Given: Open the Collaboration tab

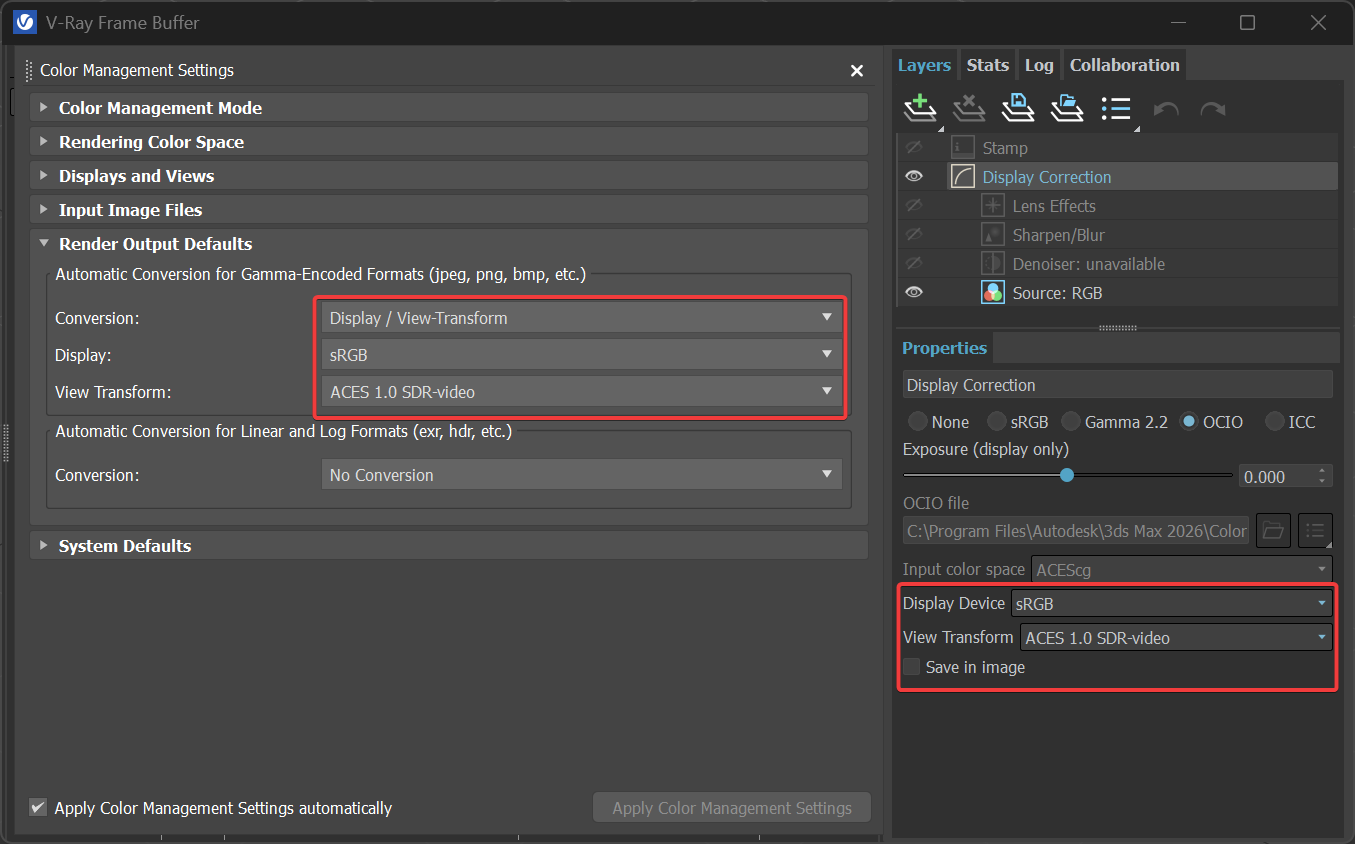Looking at the screenshot, I should (x=1124, y=65).
